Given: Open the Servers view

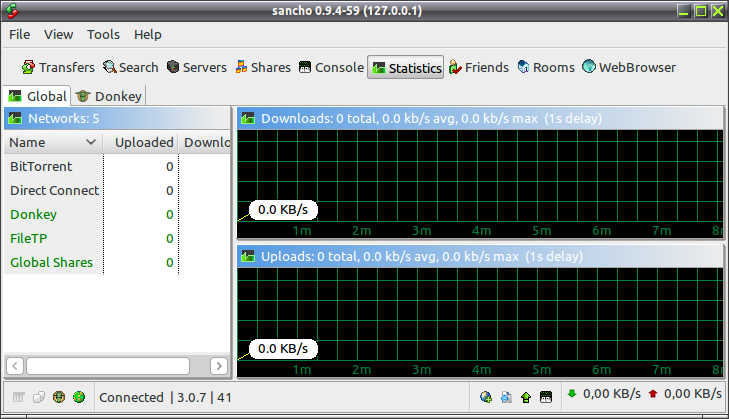Looking at the screenshot, I should (197, 67).
